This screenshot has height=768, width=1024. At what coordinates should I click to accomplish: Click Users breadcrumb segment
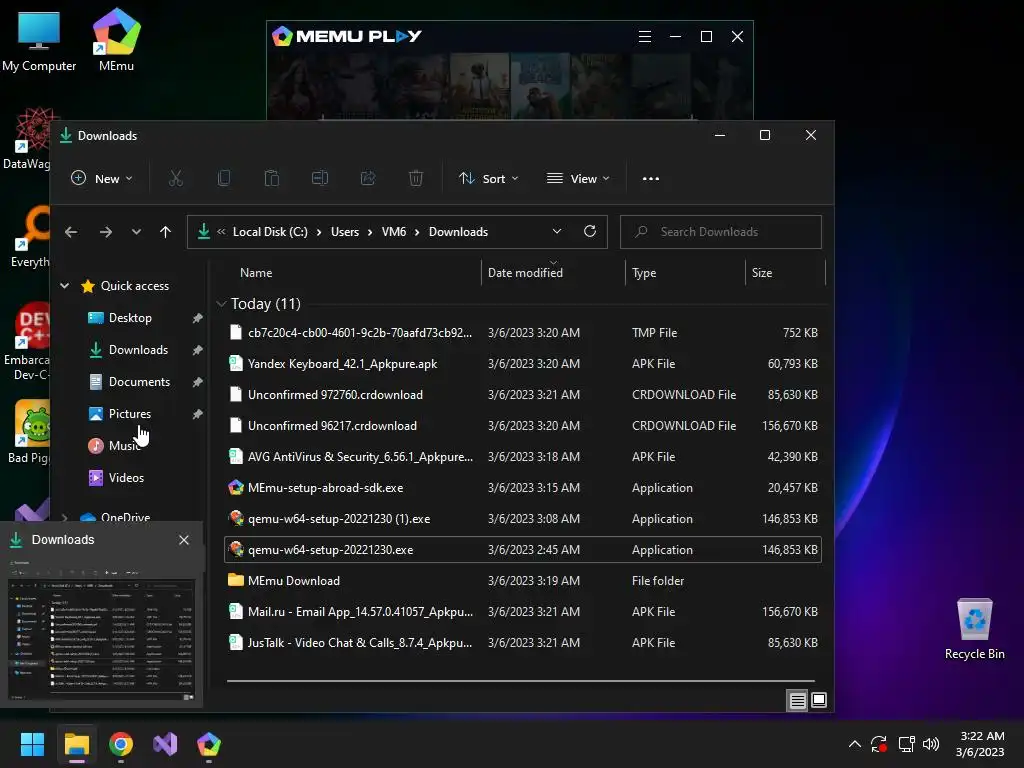coord(345,232)
